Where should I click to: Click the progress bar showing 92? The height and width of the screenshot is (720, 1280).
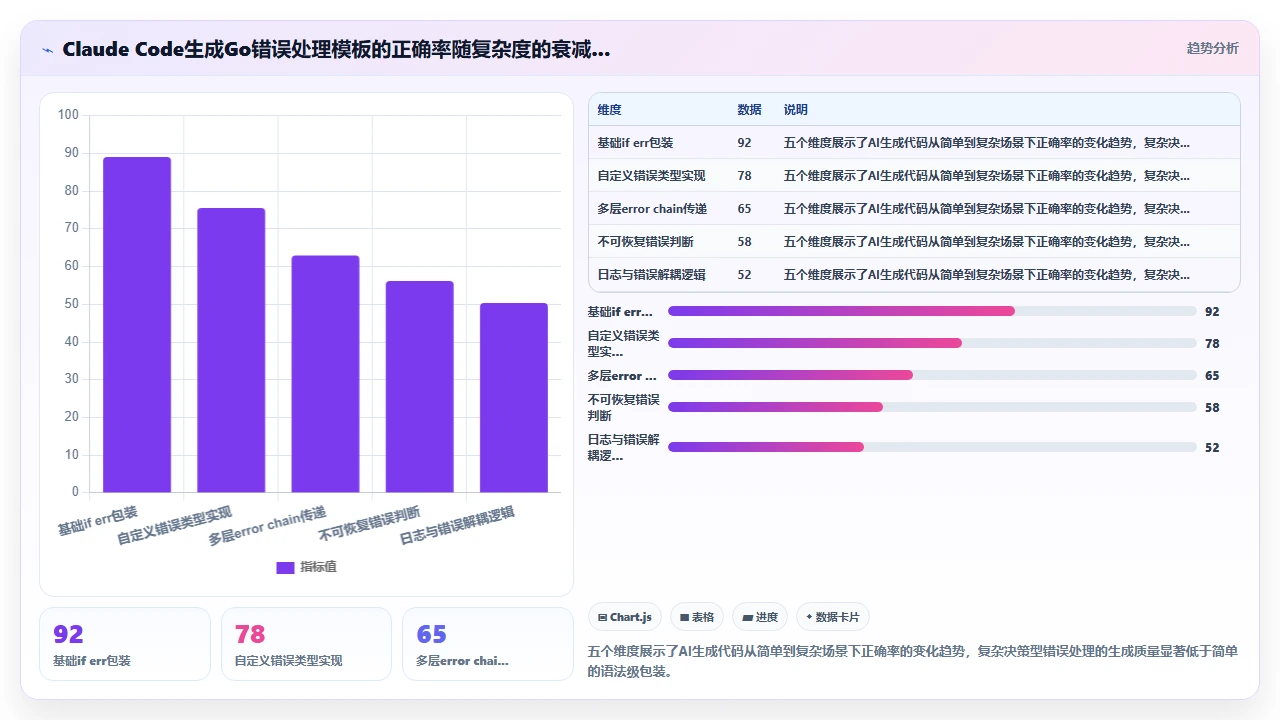click(932, 311)
